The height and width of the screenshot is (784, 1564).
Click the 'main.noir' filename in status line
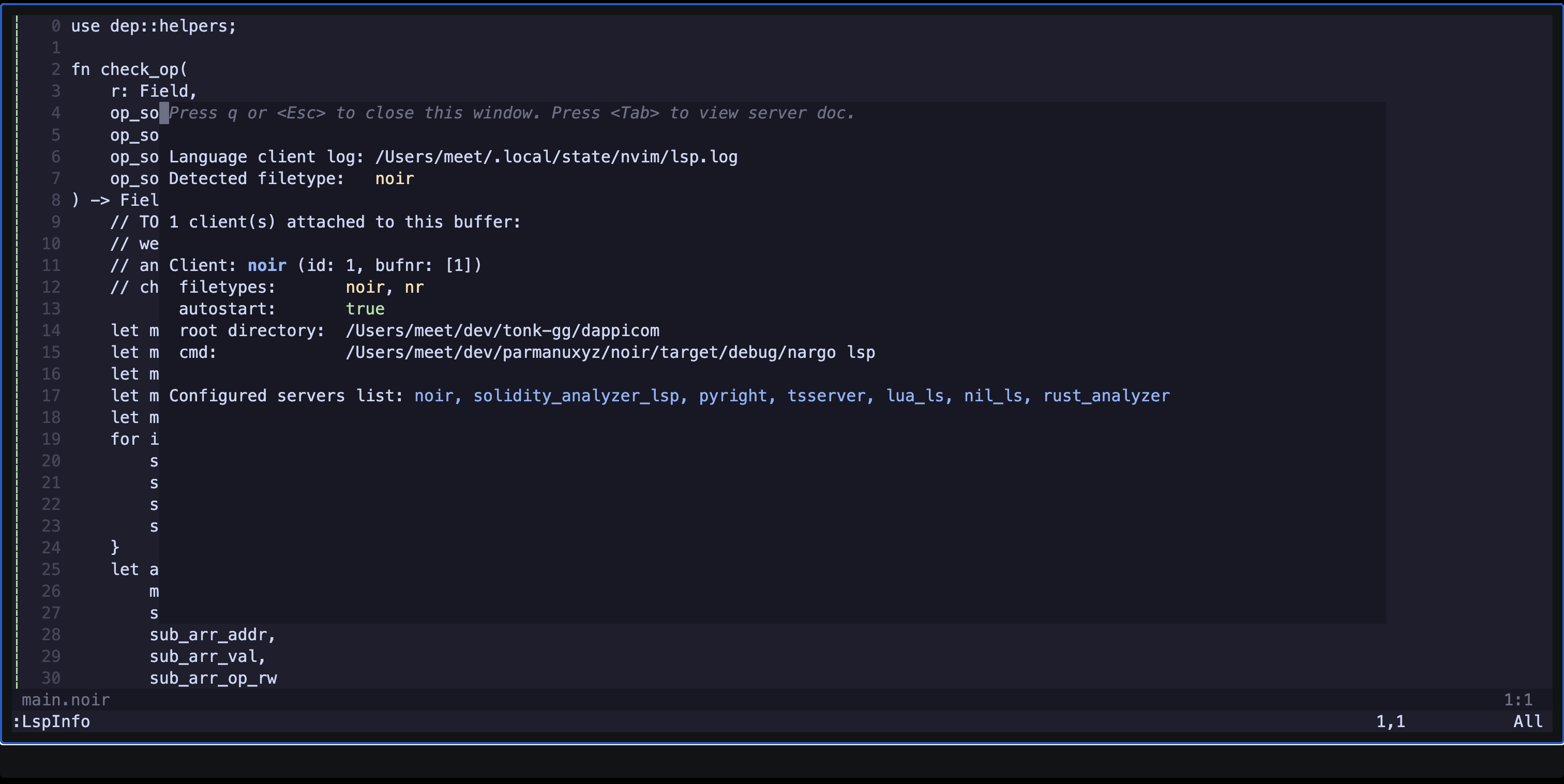[x=66, y=700]
